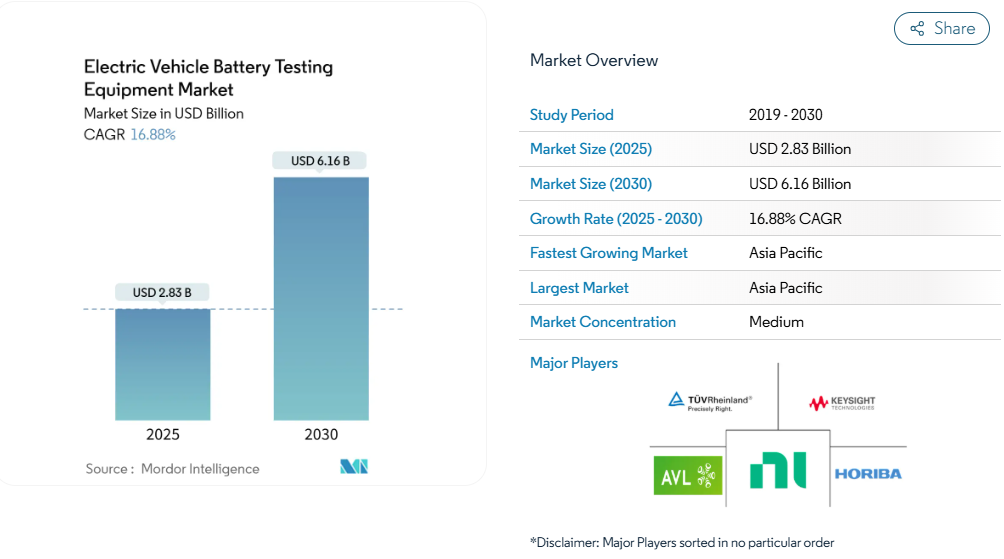
Task: Click the Keysight Technologies logo
Action: click(x=842, y=403)
